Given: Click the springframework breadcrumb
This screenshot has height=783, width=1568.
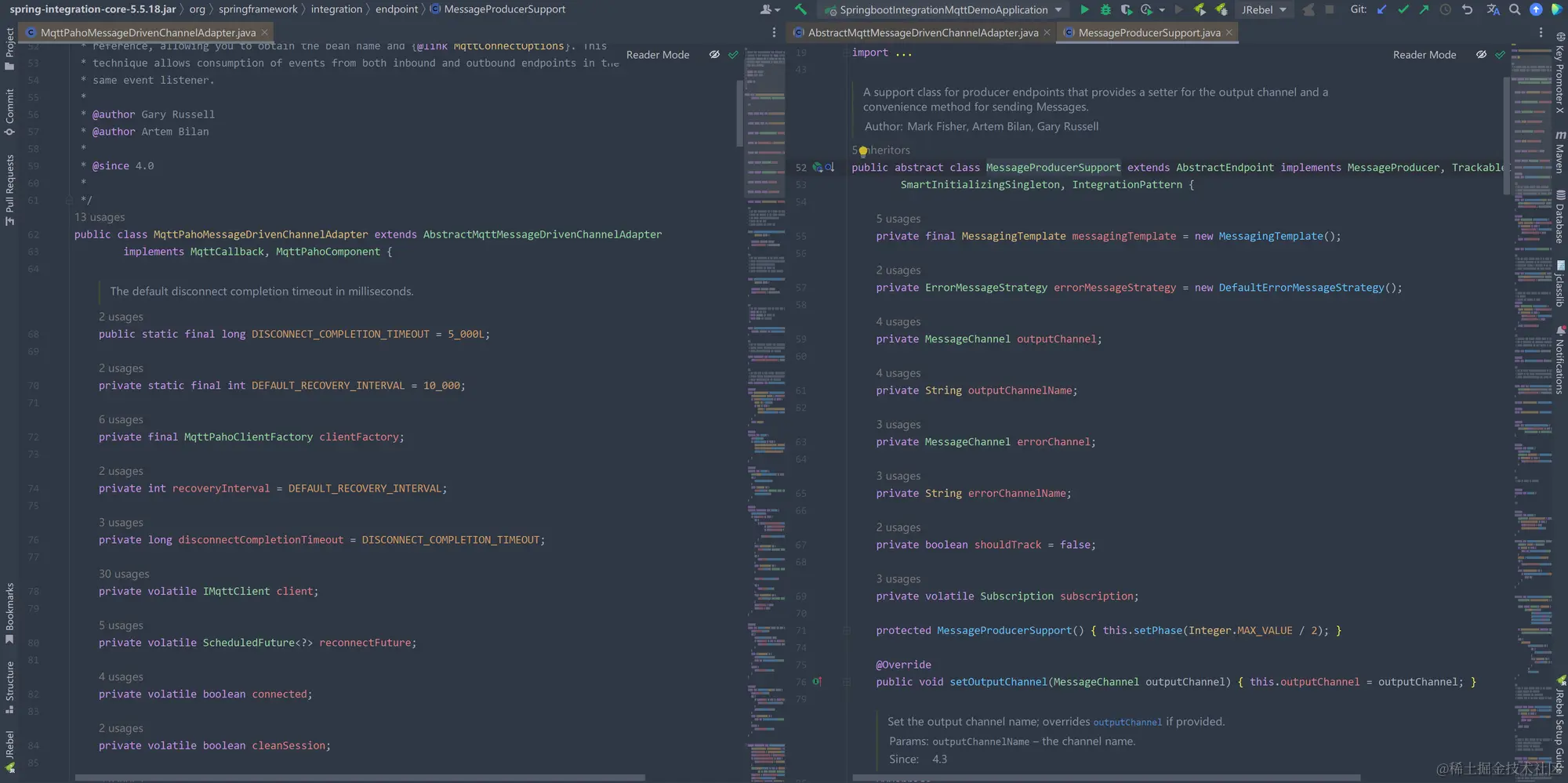Looking at the screenshot, I should point(258,9).
